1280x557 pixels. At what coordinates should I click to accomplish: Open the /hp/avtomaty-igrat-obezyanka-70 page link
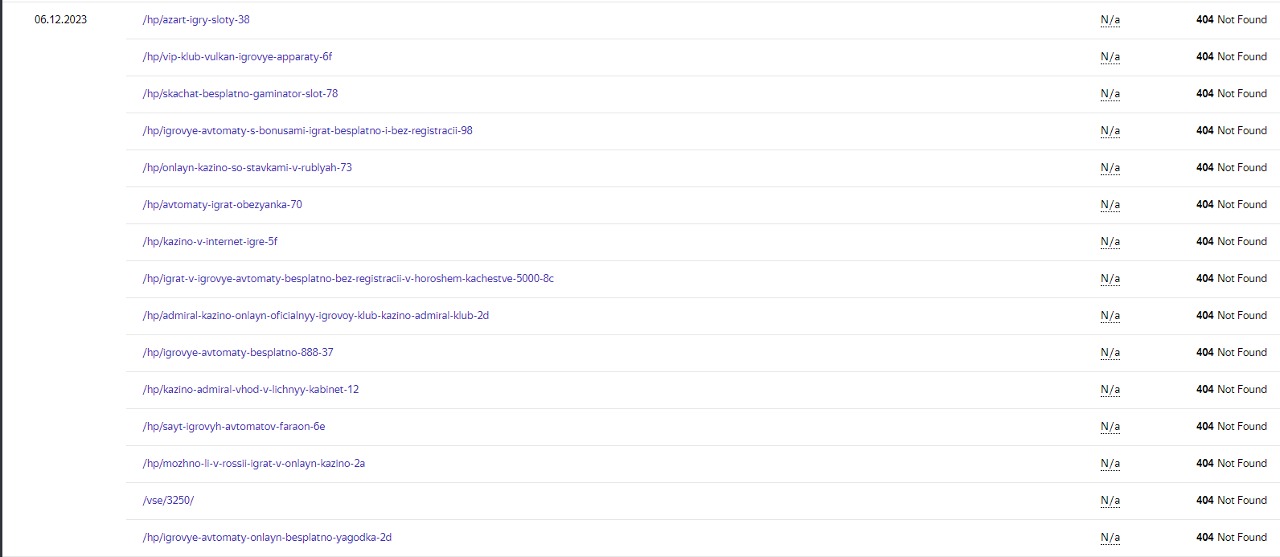222,205
